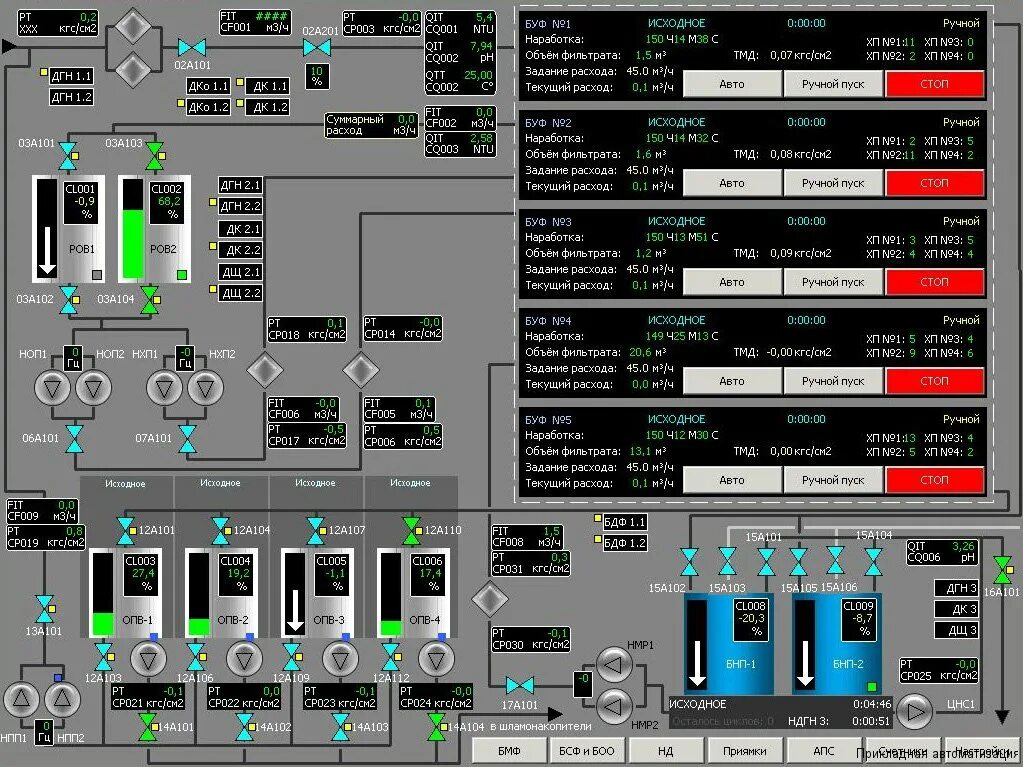
Task: Open ДГН 2.1 doser
Action: point(240,185)
